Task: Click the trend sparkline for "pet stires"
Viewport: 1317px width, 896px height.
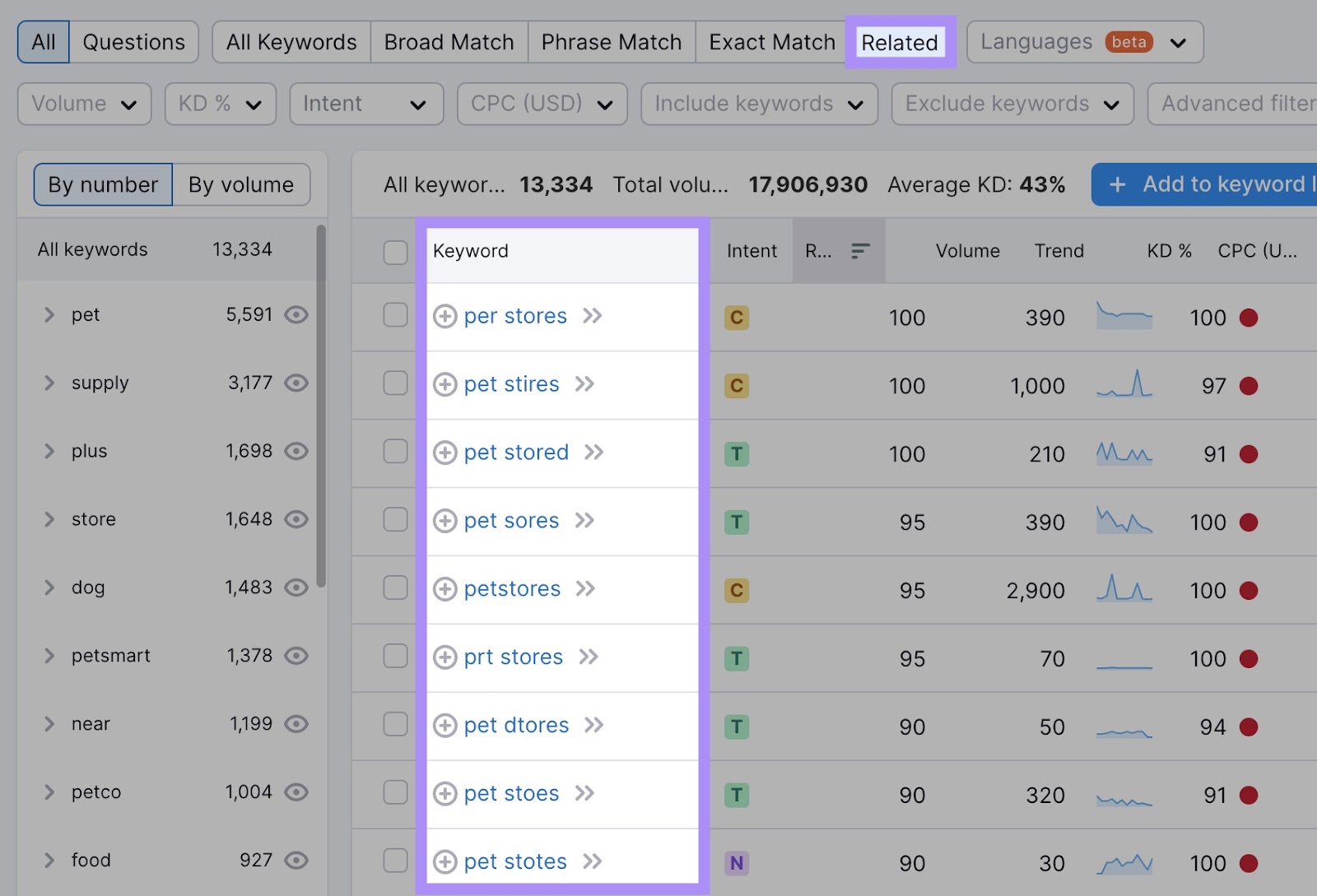Action: 1124,384
